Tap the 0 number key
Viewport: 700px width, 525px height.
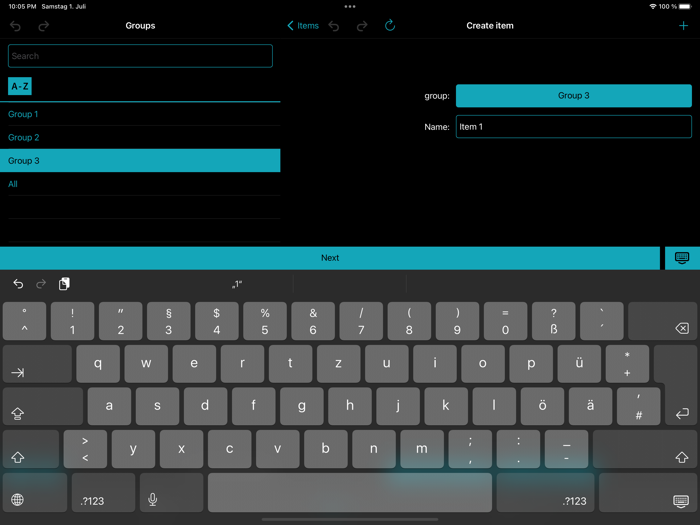pos(505,321)
